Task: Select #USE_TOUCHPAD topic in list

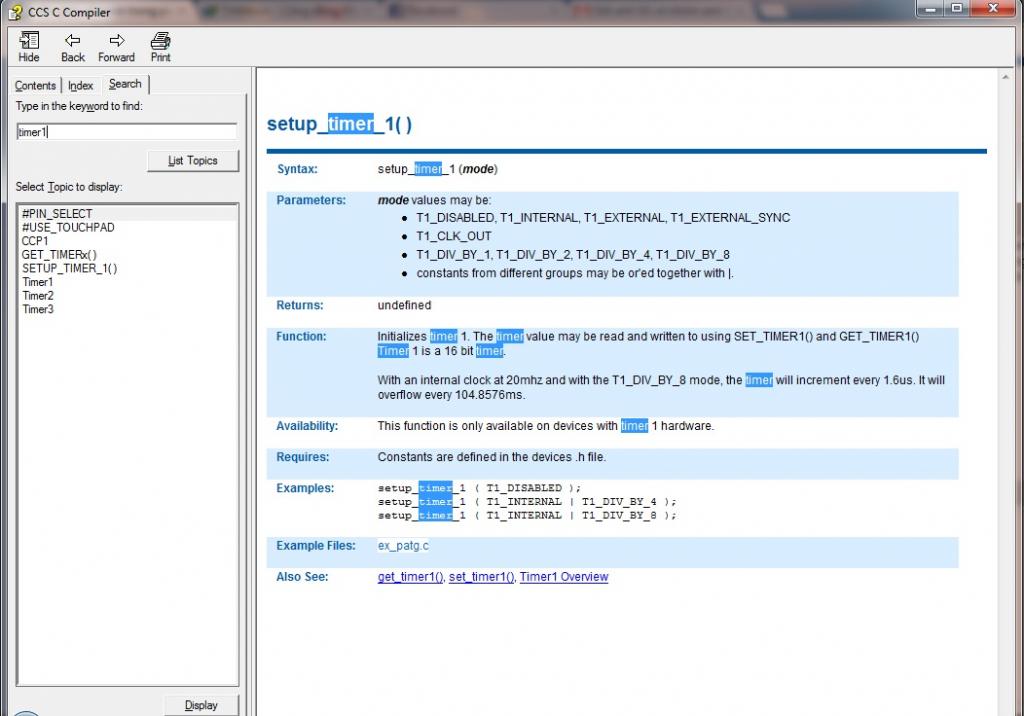Action: coord(68,227)
